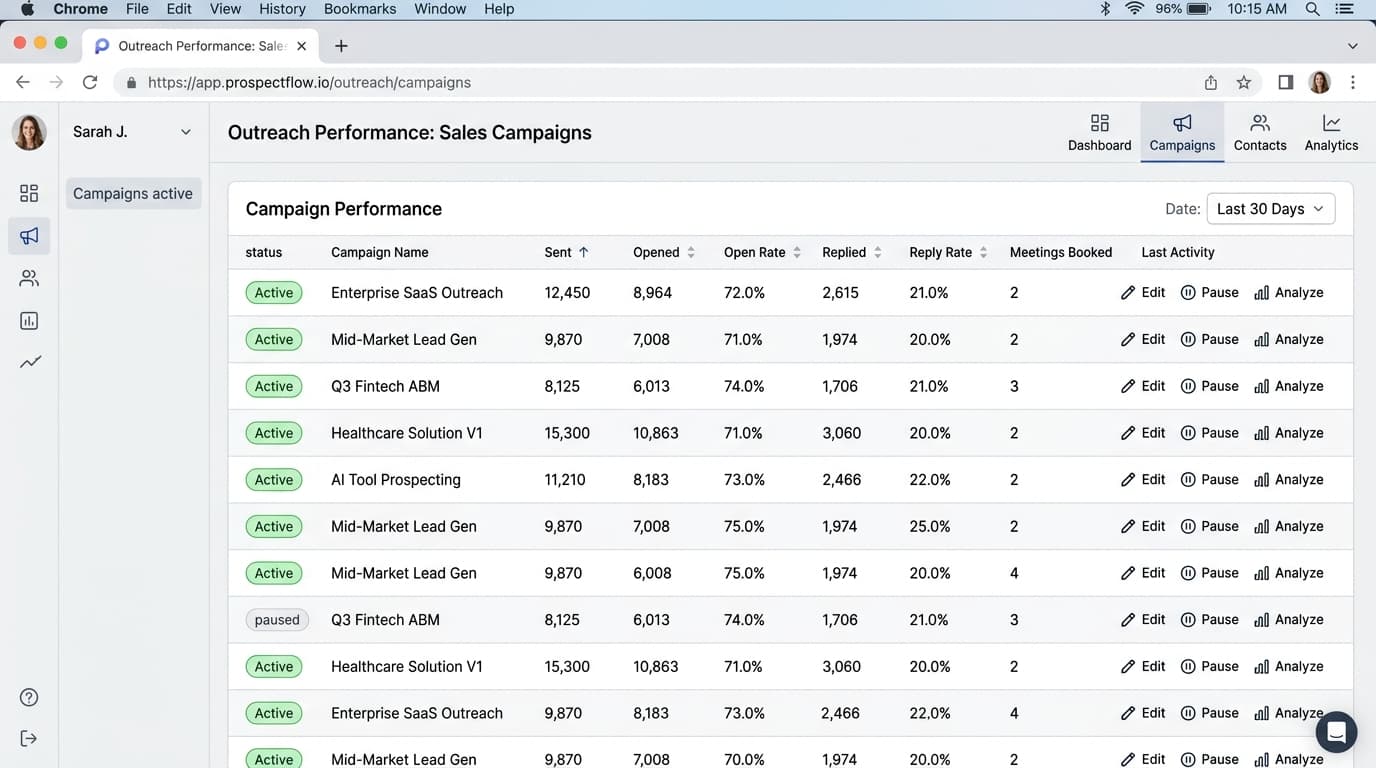Sort by the Open Rate column
This screenshot has width=1376, height=768.
(763, 252)
